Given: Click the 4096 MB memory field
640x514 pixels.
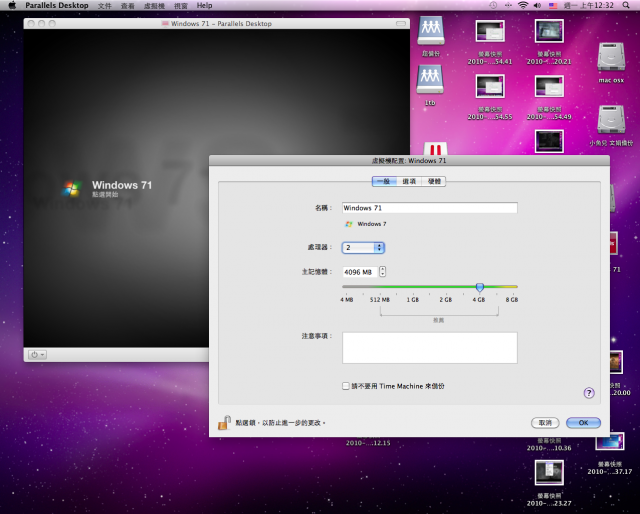Looking at the screenshot, I should 360,272.
